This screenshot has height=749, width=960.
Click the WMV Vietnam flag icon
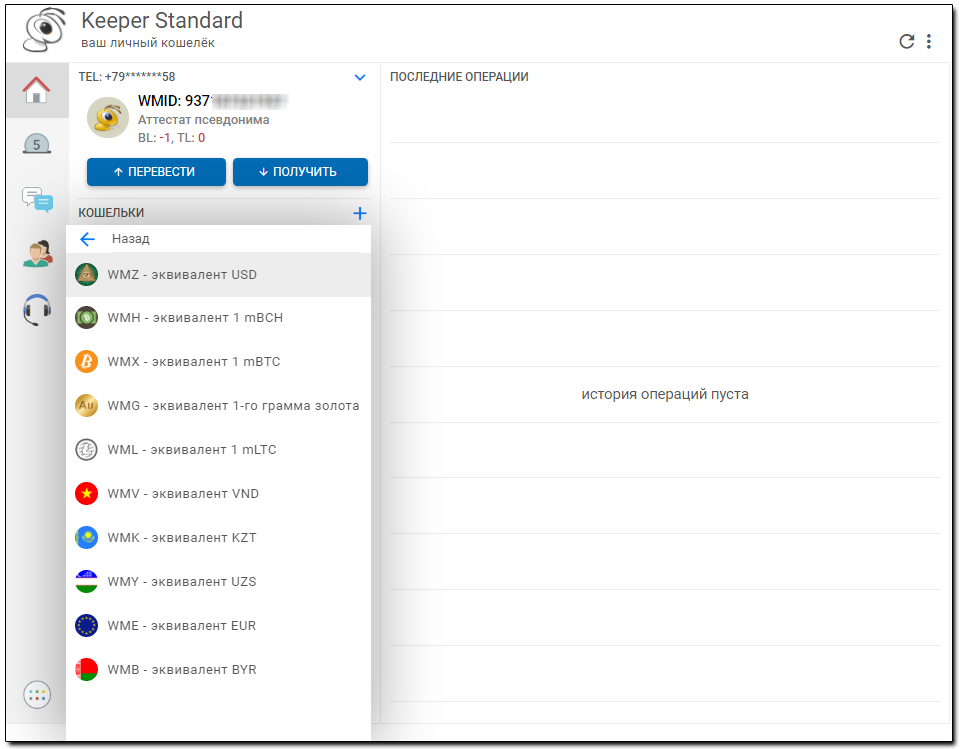point(86,494)
